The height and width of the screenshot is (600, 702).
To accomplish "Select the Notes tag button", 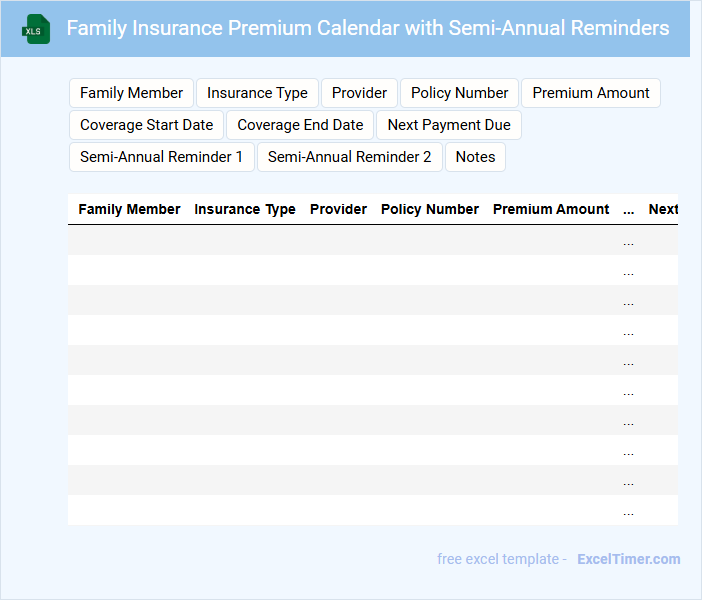I will tap(475, 157).
